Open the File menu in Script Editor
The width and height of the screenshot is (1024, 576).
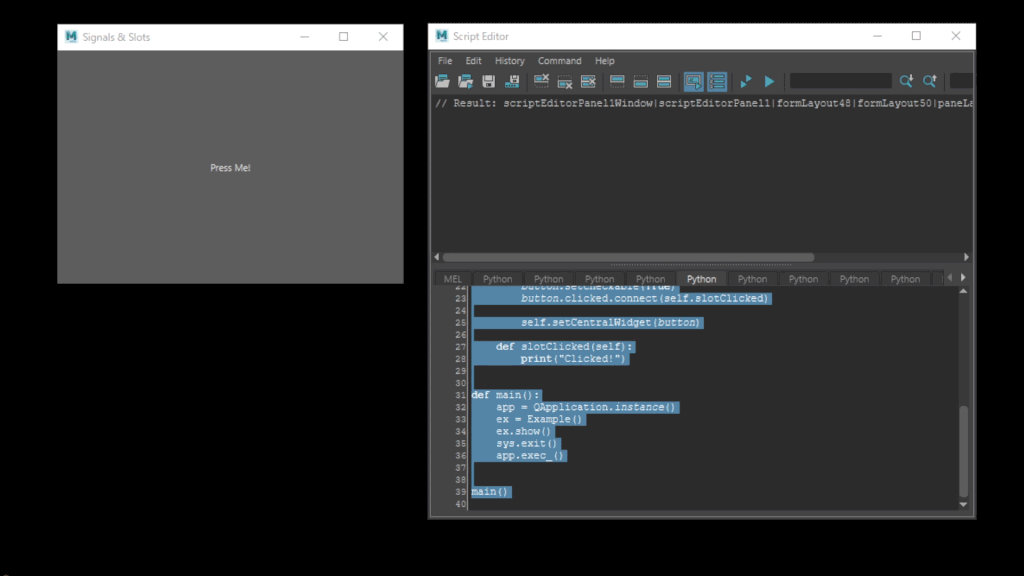coord(445,61)
